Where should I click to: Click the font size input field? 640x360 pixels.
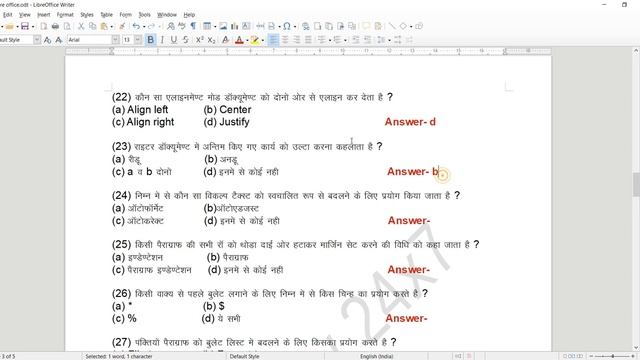click(128, 40)
